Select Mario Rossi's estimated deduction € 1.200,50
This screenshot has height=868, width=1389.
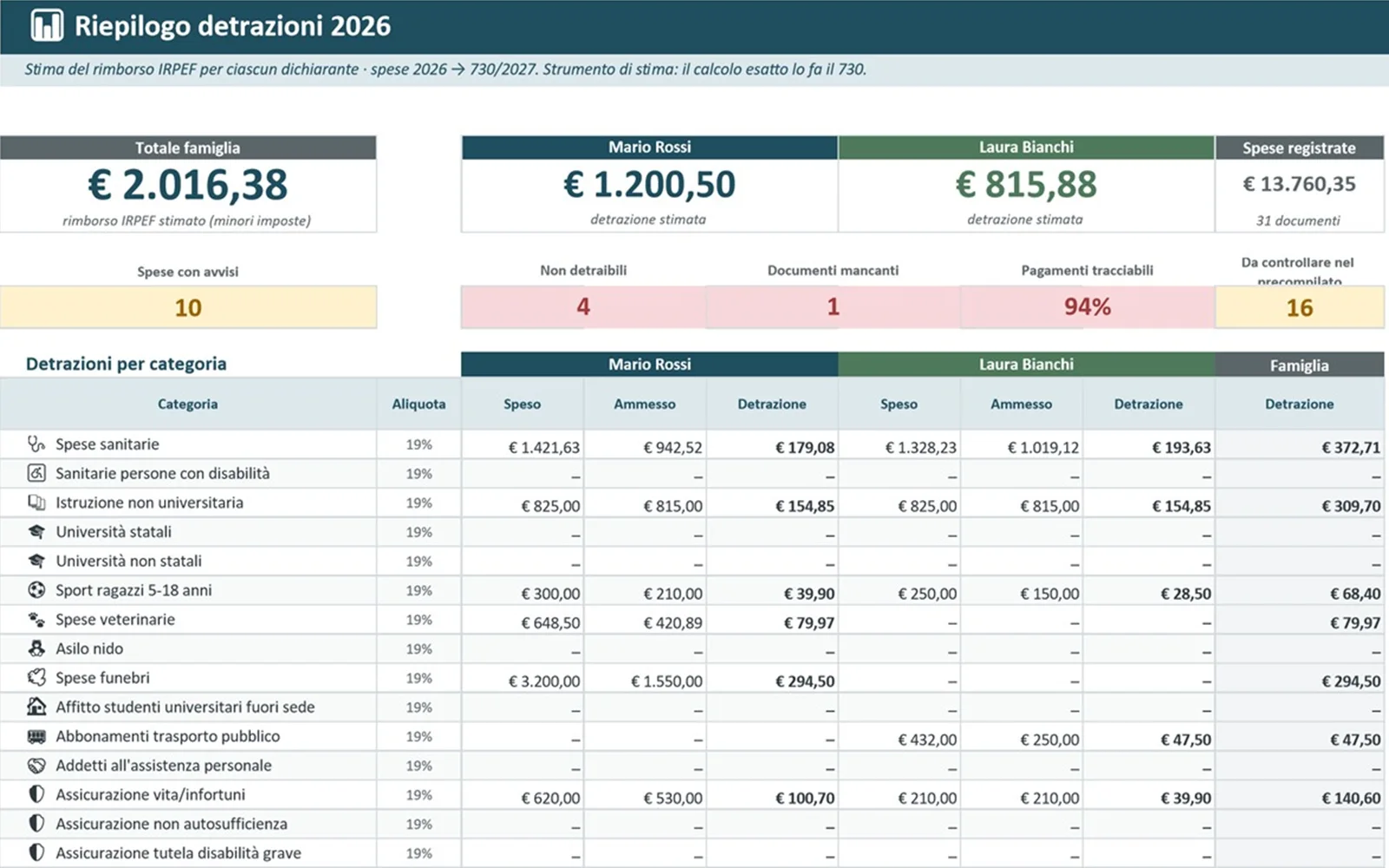[649, 184]
